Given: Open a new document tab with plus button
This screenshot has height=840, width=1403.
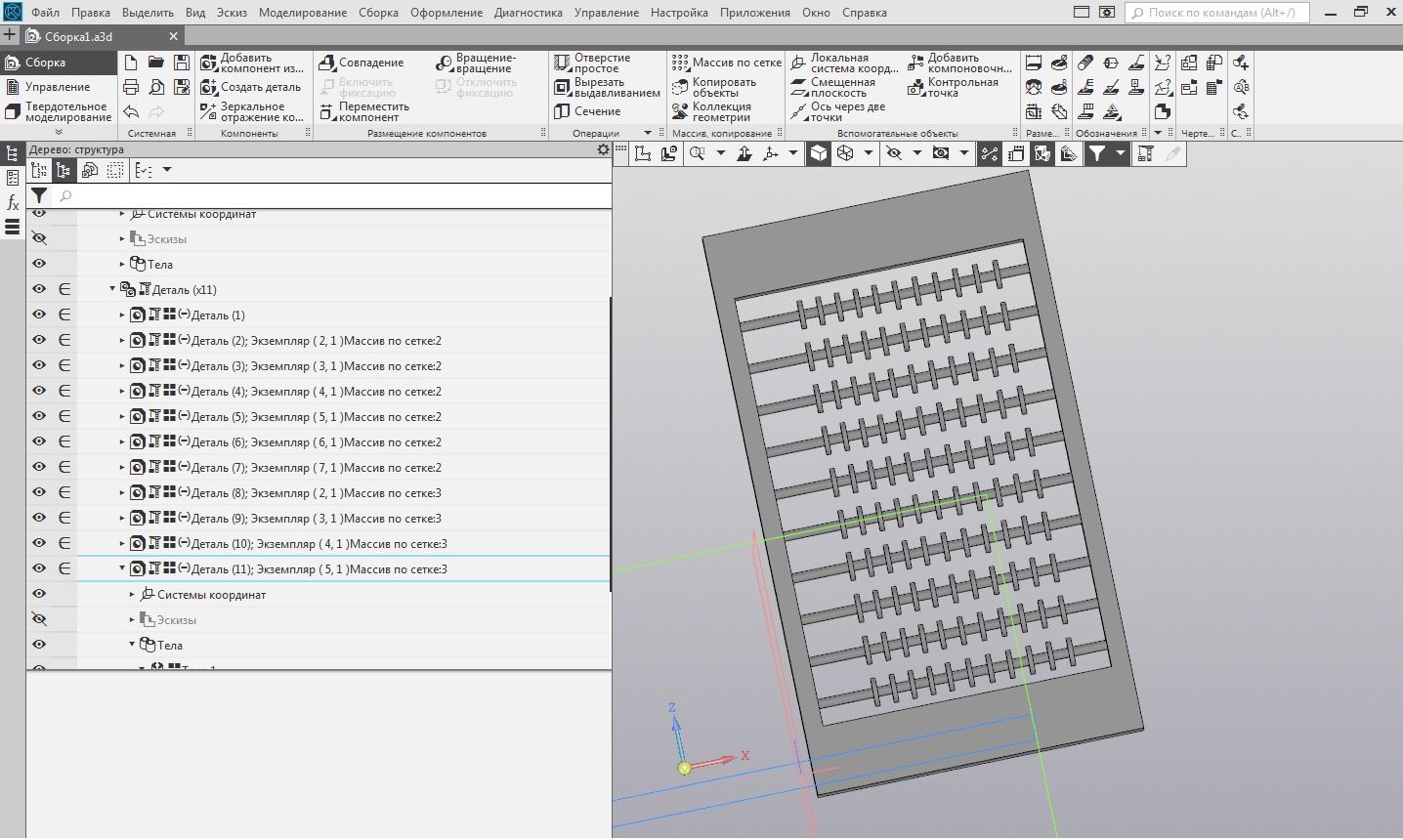Looking at the screenshot, I should pos(10,36).
